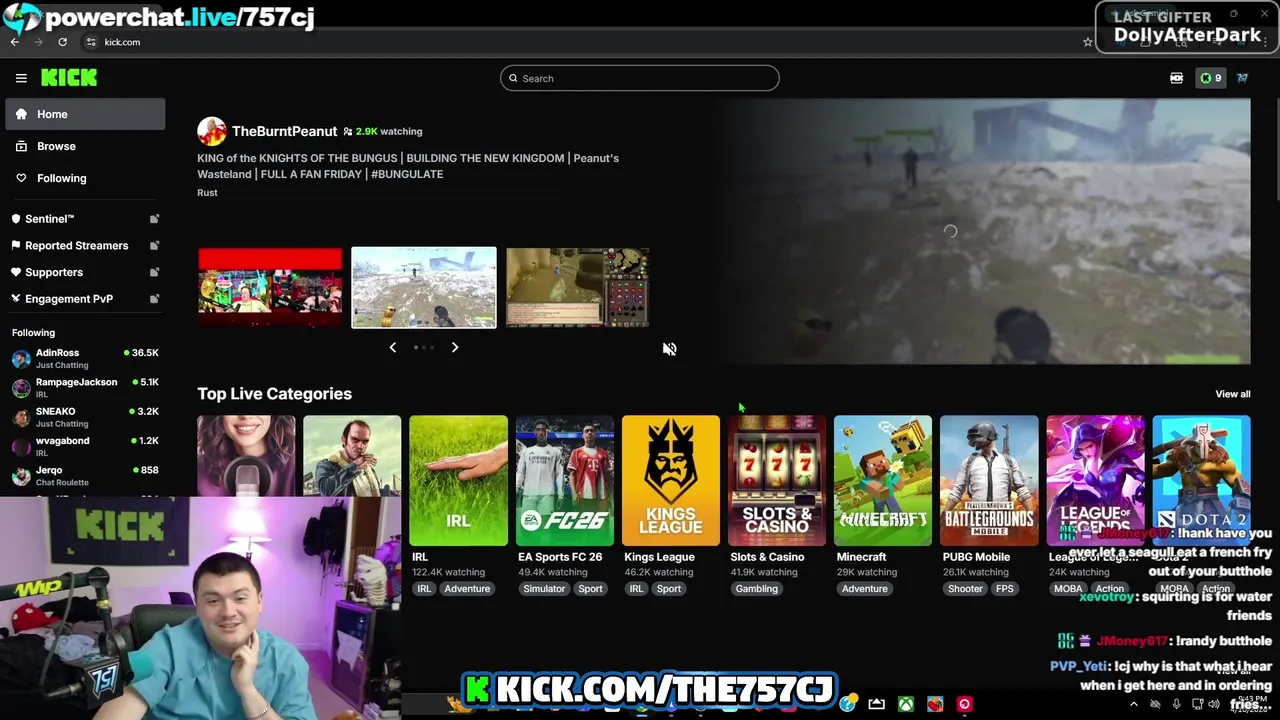The width and height of the screenshot is (1280, 720).
Task: Click the Adventure tag under IRL
Action: (x=467, y=589)
